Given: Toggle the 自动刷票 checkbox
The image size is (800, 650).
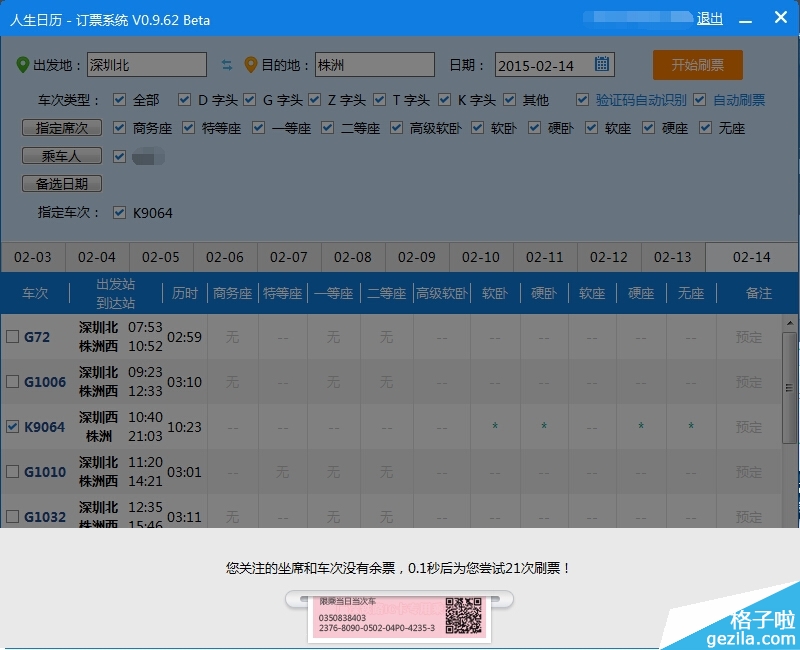Looking at the screenshot, I should tap(699, 100).
